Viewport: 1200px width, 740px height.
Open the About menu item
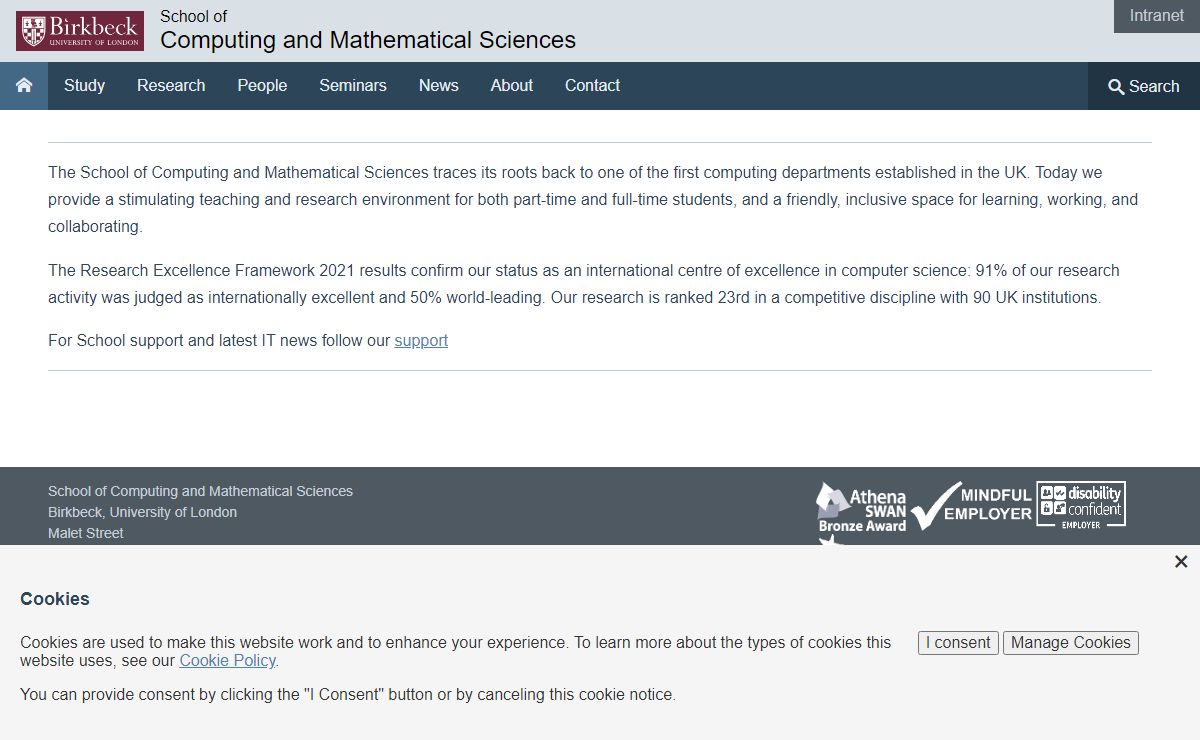(511, 86)
